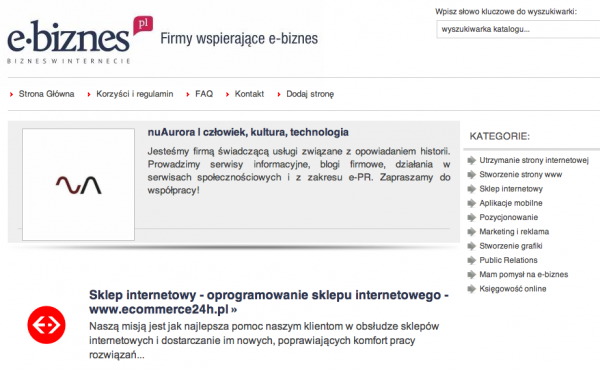Click the arrow icon beside Mam pomysł na e-biznes

coord(471,275)
